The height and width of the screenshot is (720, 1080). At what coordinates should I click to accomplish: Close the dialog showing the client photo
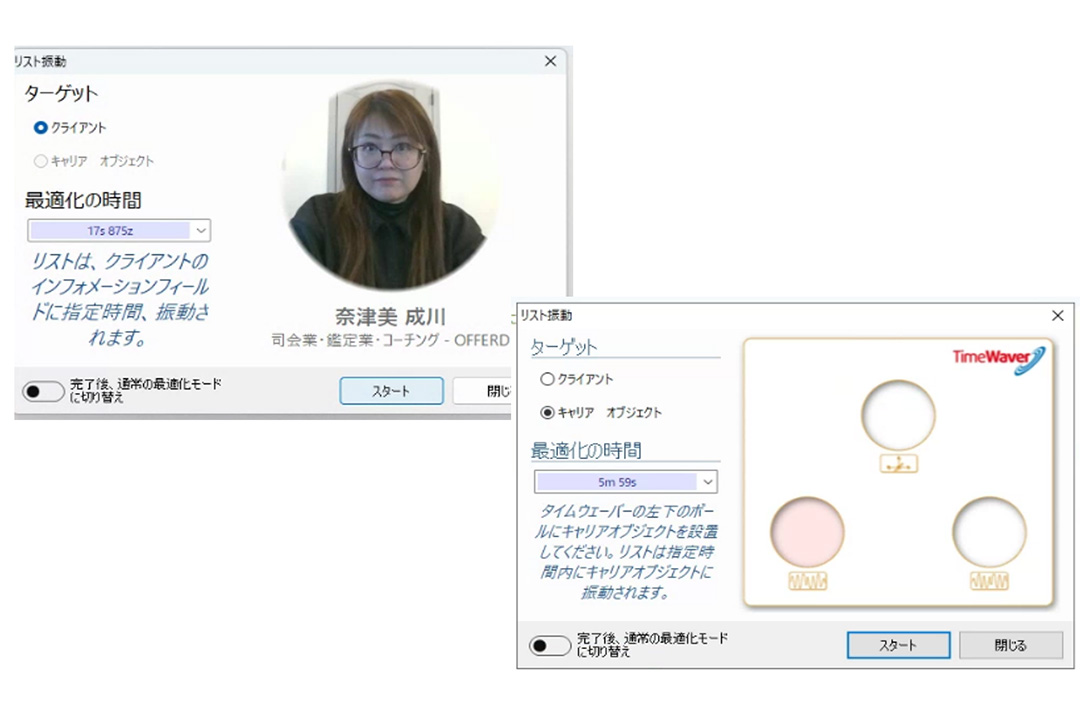[550, 61]
